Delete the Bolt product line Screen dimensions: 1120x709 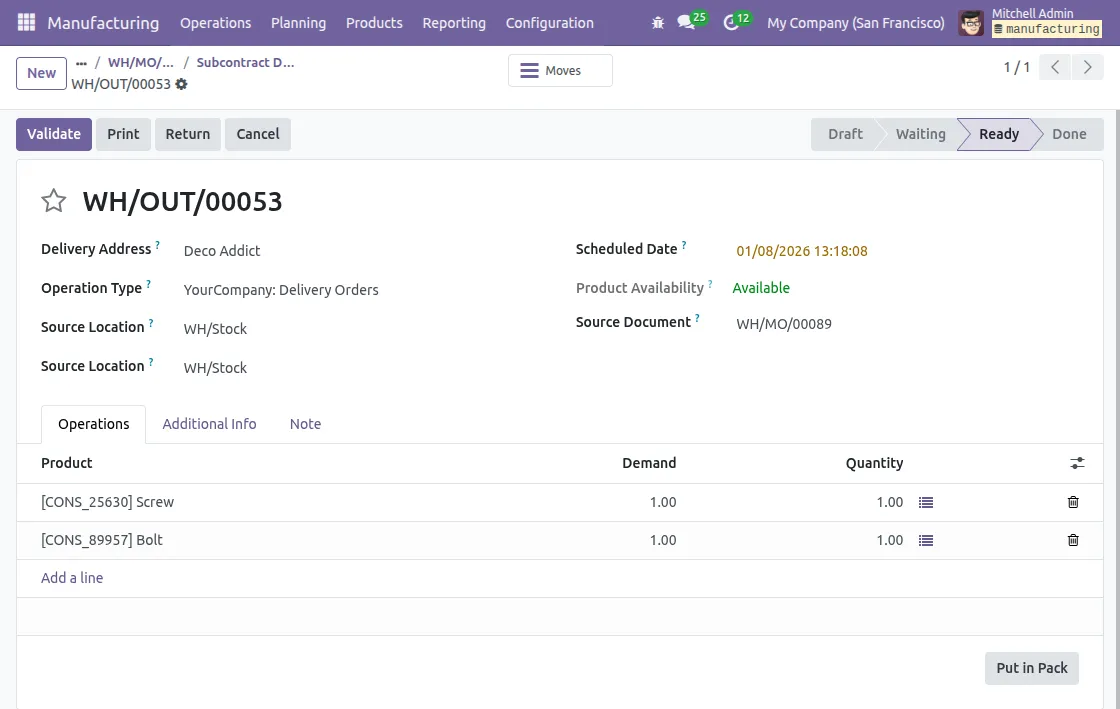click(1073, 540)
